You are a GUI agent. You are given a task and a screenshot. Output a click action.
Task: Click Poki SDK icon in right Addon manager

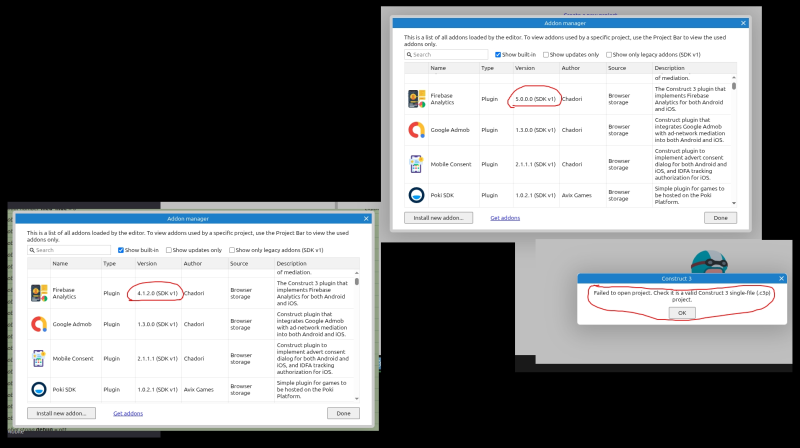click(416, 195)
